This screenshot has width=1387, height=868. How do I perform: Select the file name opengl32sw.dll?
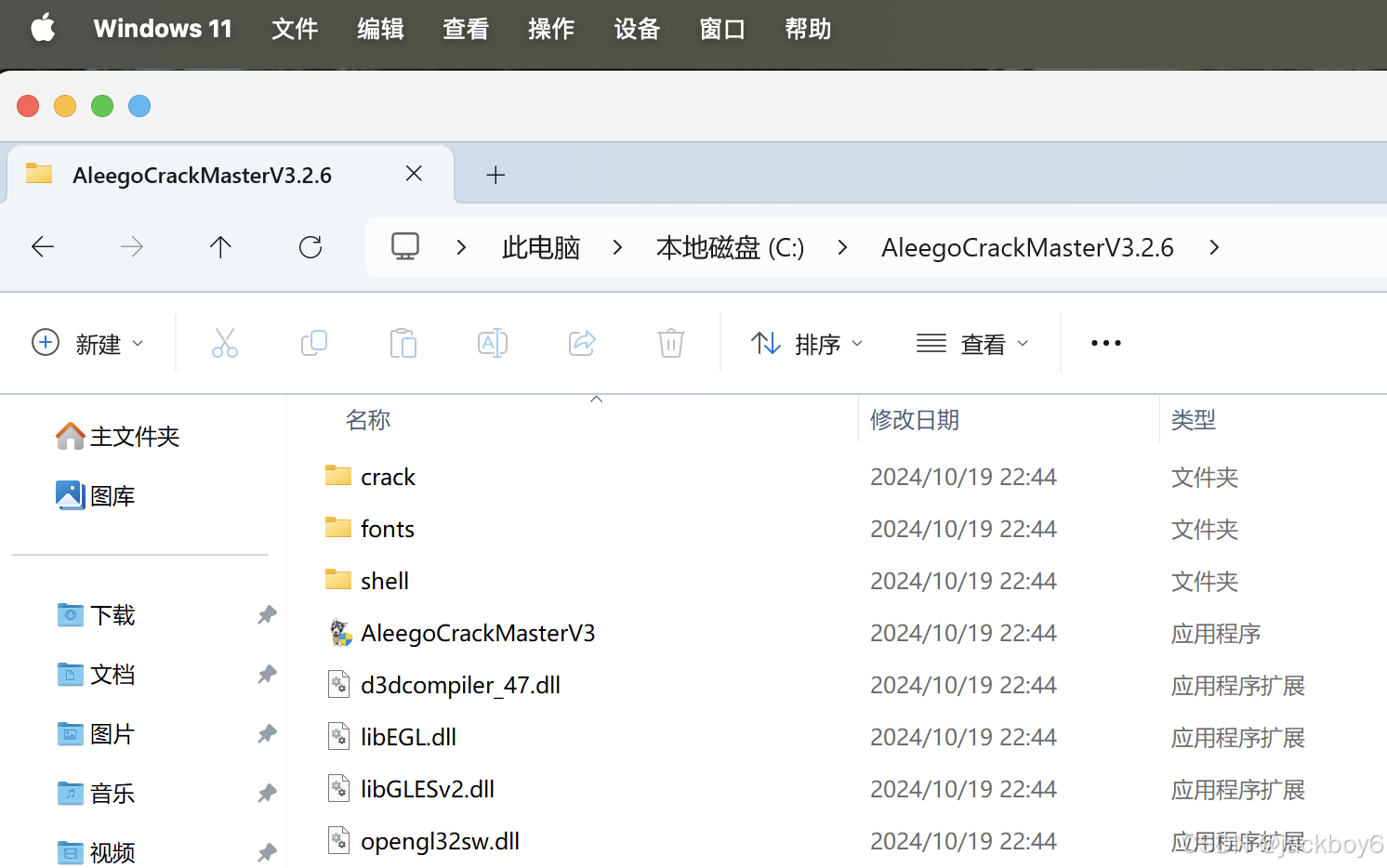(440, 841)
